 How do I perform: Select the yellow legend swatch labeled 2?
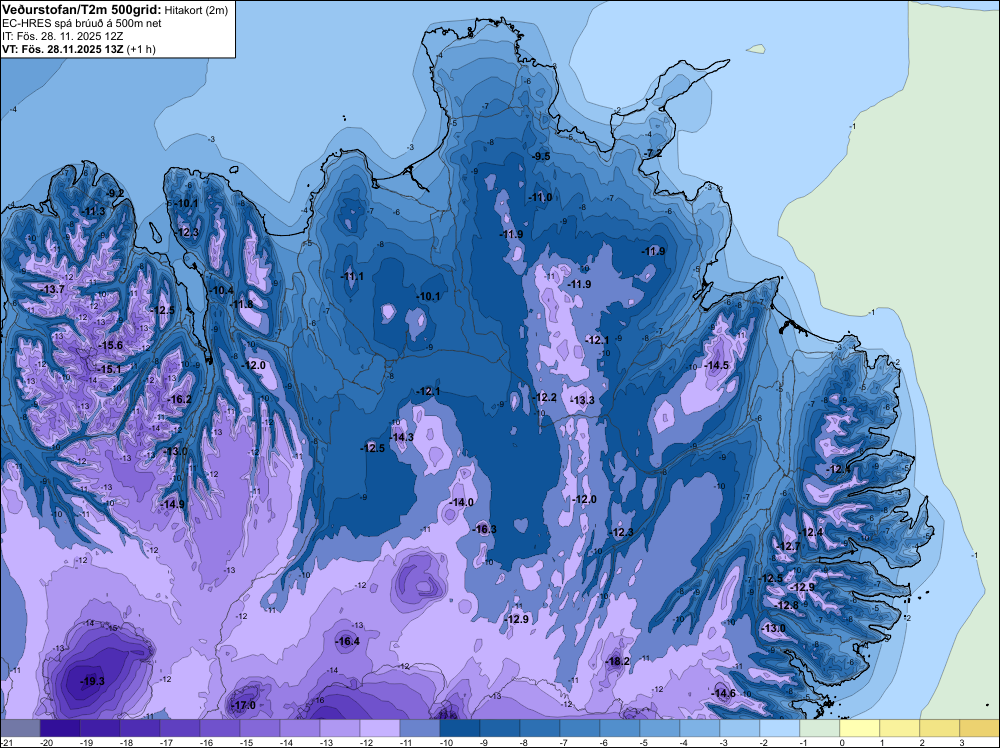(x=940, y=728)
